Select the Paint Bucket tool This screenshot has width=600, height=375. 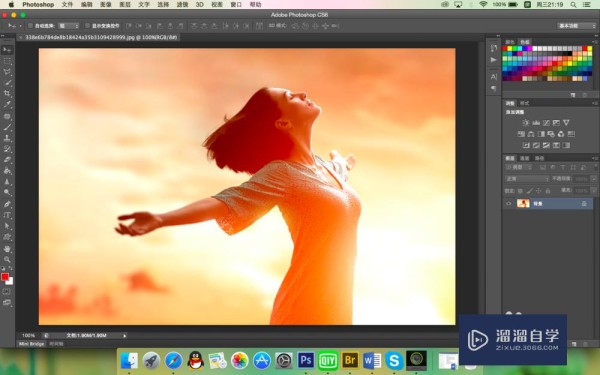coord(7,171)
